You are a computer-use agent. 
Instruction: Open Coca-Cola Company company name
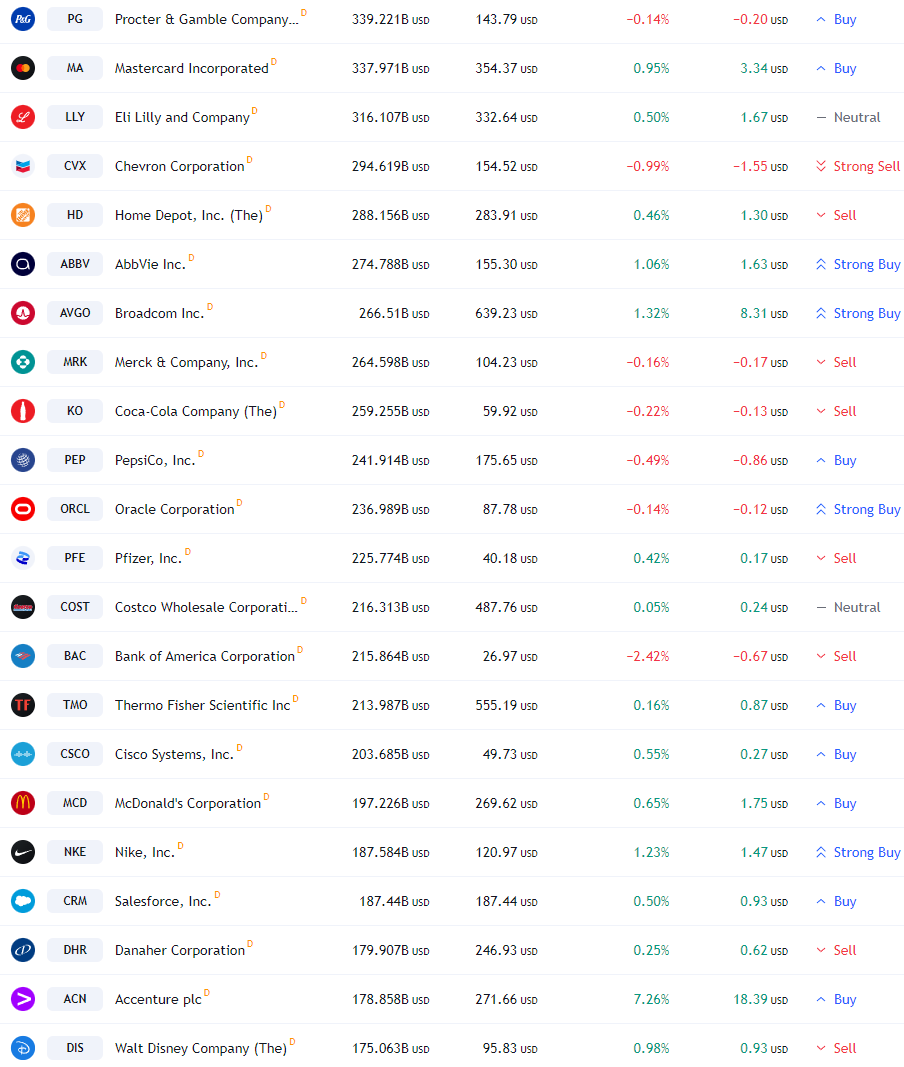(x=195, y=412)
